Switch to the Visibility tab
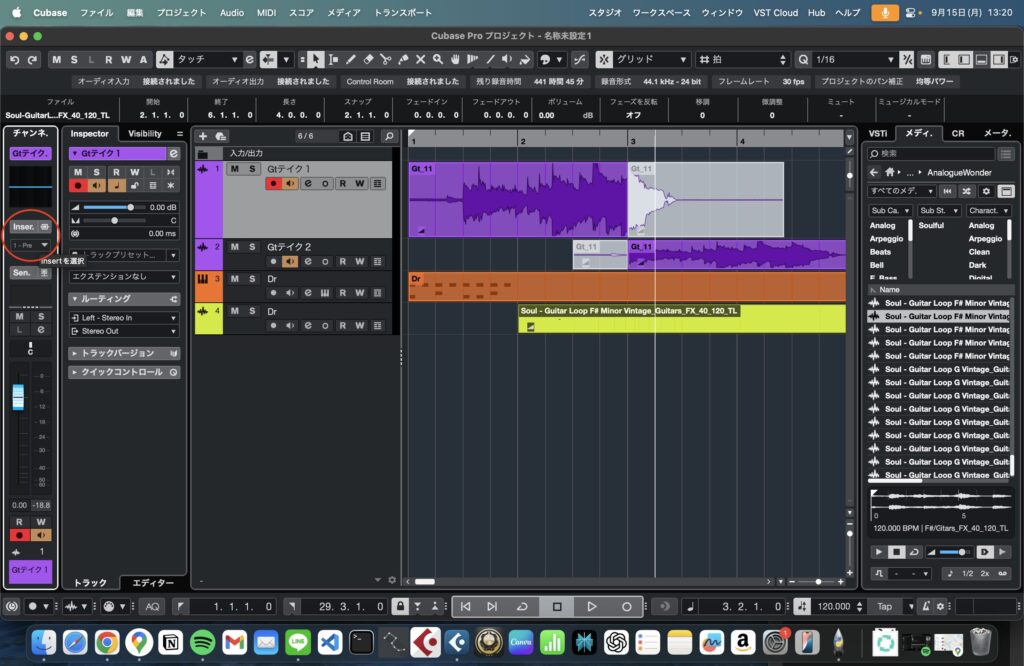This screenshot has height=666, width=1024. click(x=145, y=133)
